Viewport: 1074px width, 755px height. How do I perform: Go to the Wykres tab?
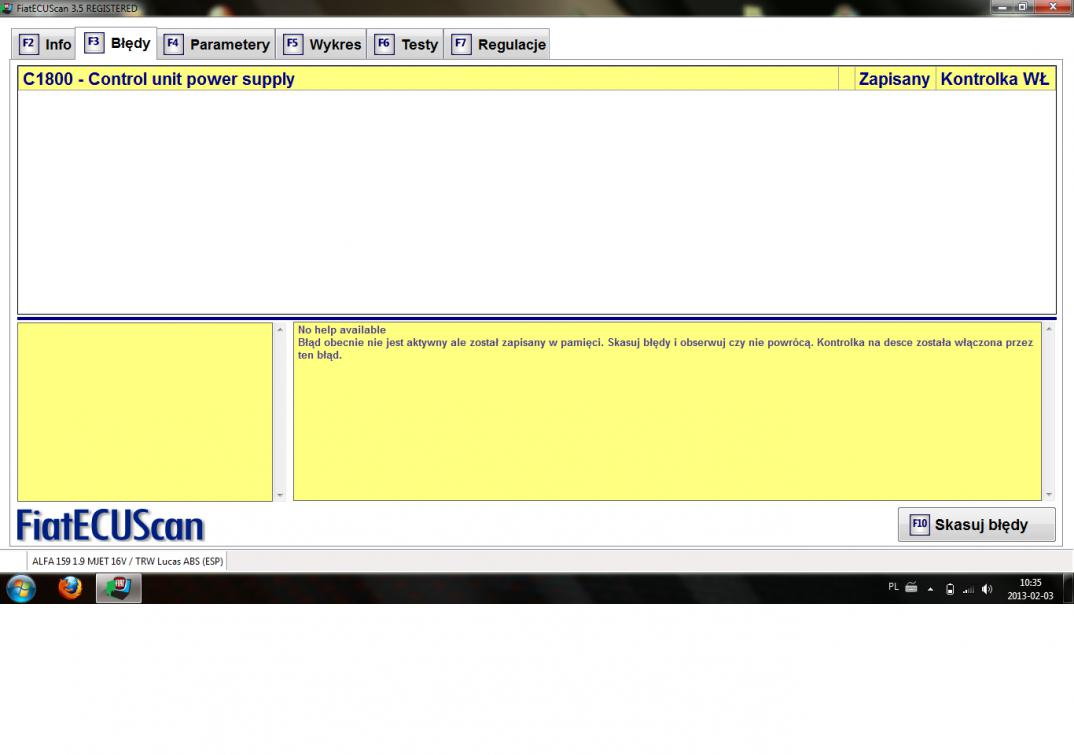[322, 45]
